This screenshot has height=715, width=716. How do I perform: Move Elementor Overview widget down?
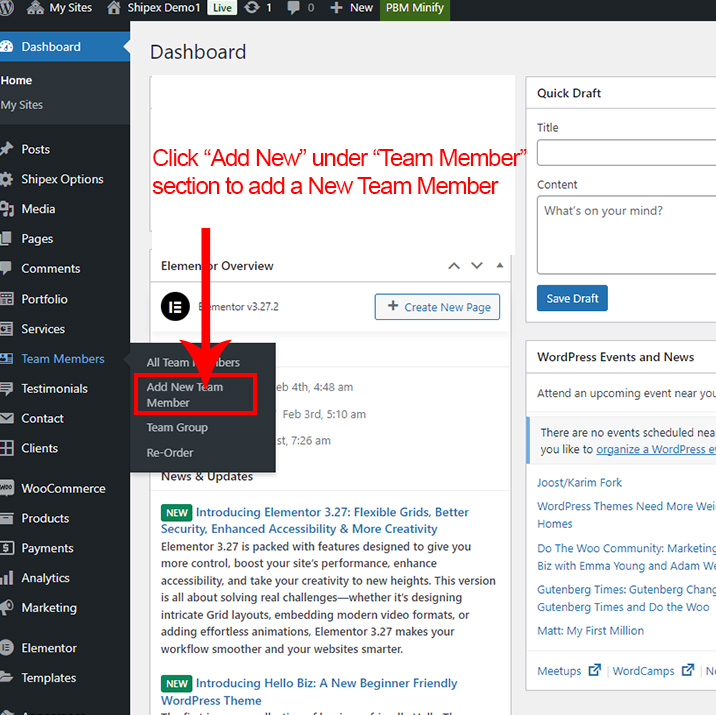(x=477, y=266)
